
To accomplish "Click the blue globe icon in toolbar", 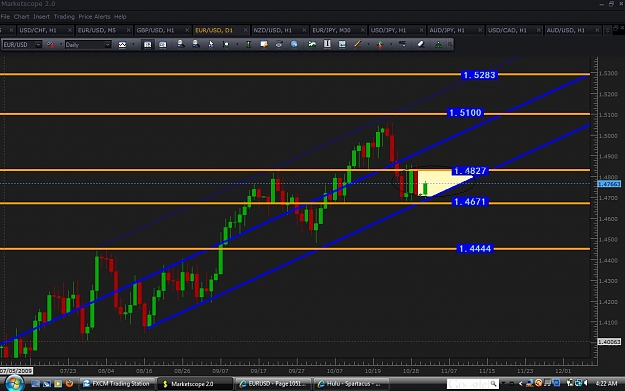I will pos(294,44).
